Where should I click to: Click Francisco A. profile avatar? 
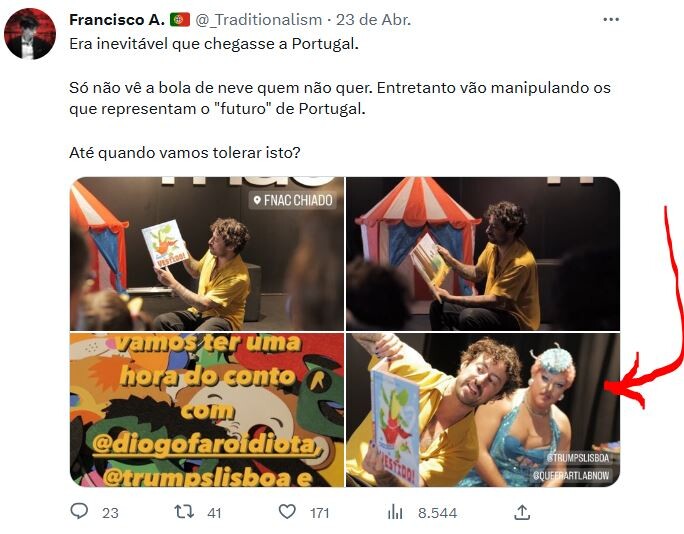[x=29, y=34]
